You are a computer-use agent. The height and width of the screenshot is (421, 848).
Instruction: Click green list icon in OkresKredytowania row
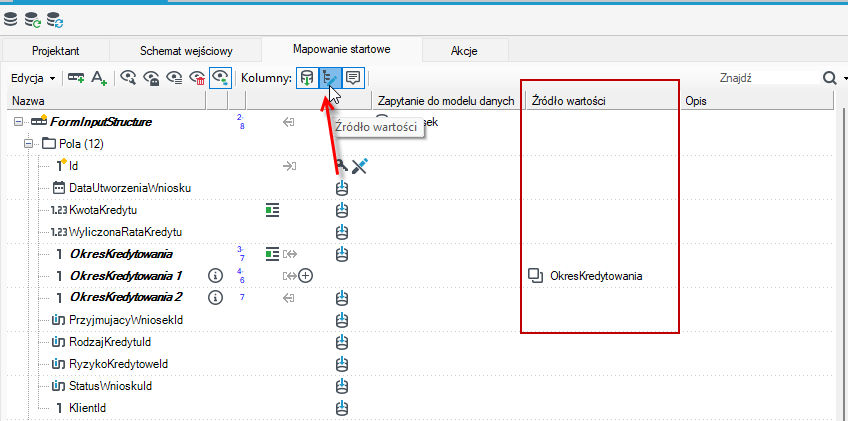[273, 254]
